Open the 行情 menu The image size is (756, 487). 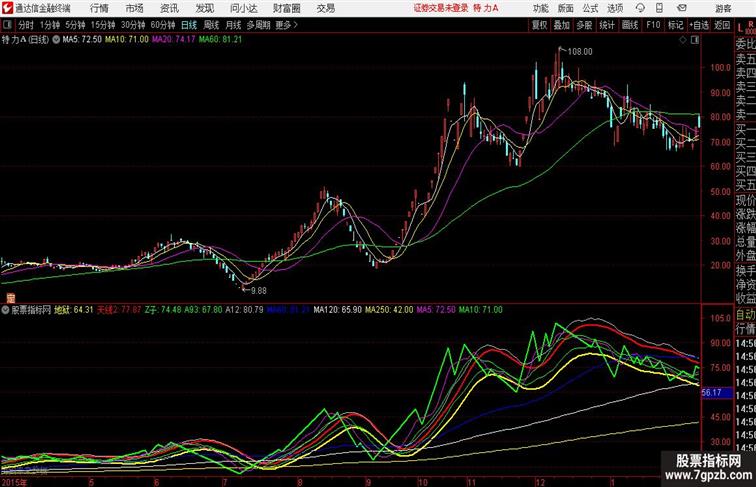pyautogui.click(x=99, y=8)
